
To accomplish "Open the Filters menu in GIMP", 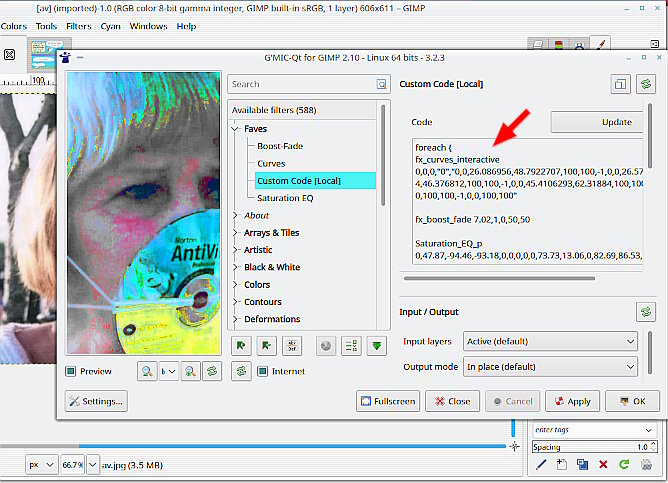I will click(x=78, y=26).
